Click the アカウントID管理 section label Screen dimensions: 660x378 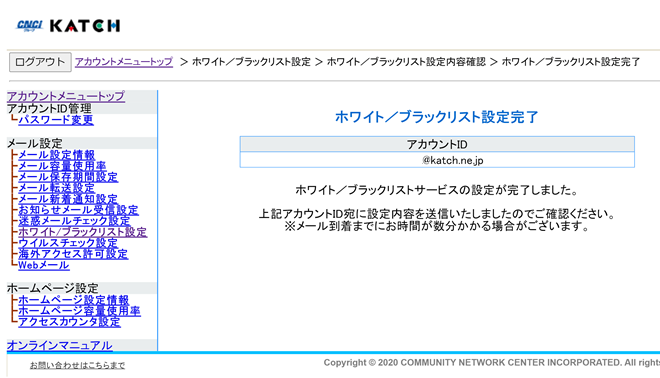49,109
